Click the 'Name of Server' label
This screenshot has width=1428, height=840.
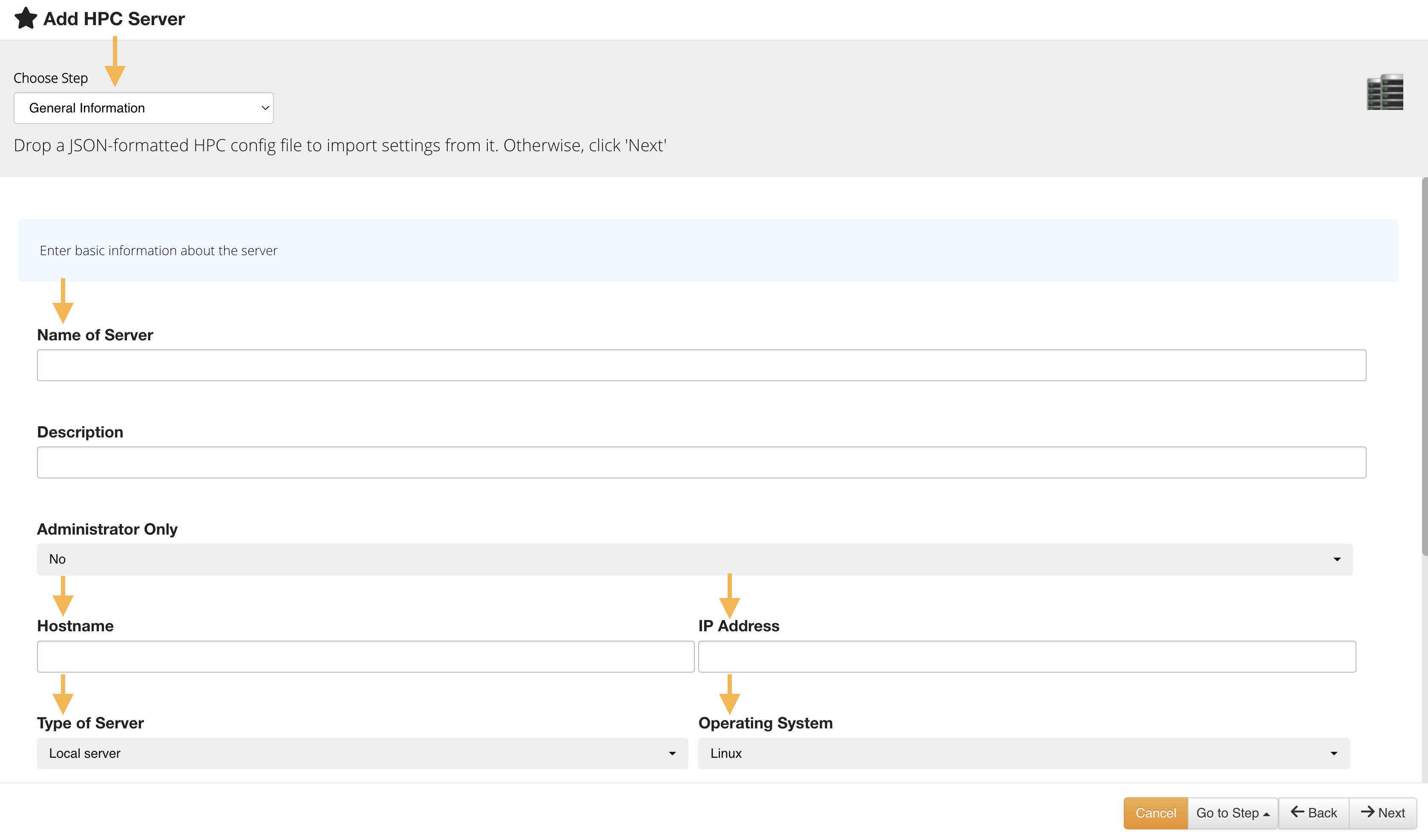point(95,335)
